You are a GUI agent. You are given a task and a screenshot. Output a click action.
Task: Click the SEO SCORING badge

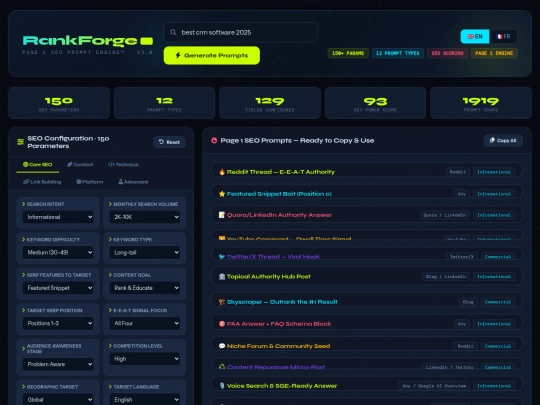coord(447,53)
